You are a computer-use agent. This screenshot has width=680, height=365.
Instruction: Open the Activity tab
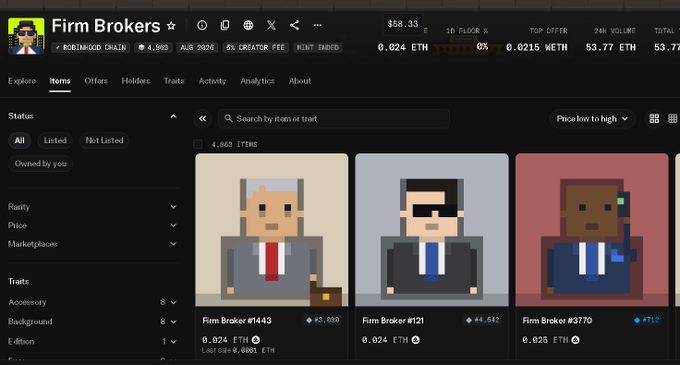[212, 81]
